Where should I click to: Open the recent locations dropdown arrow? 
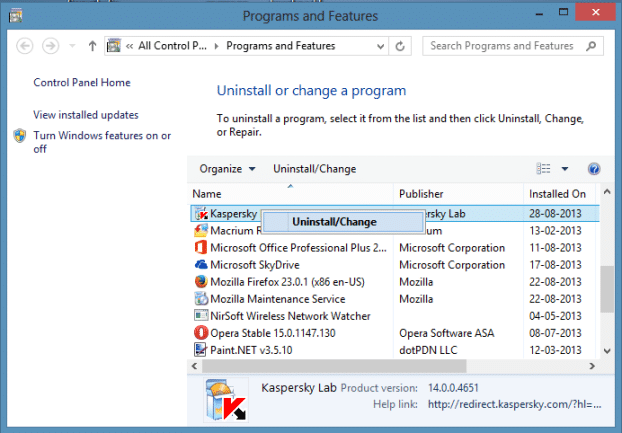coord(72,46)
